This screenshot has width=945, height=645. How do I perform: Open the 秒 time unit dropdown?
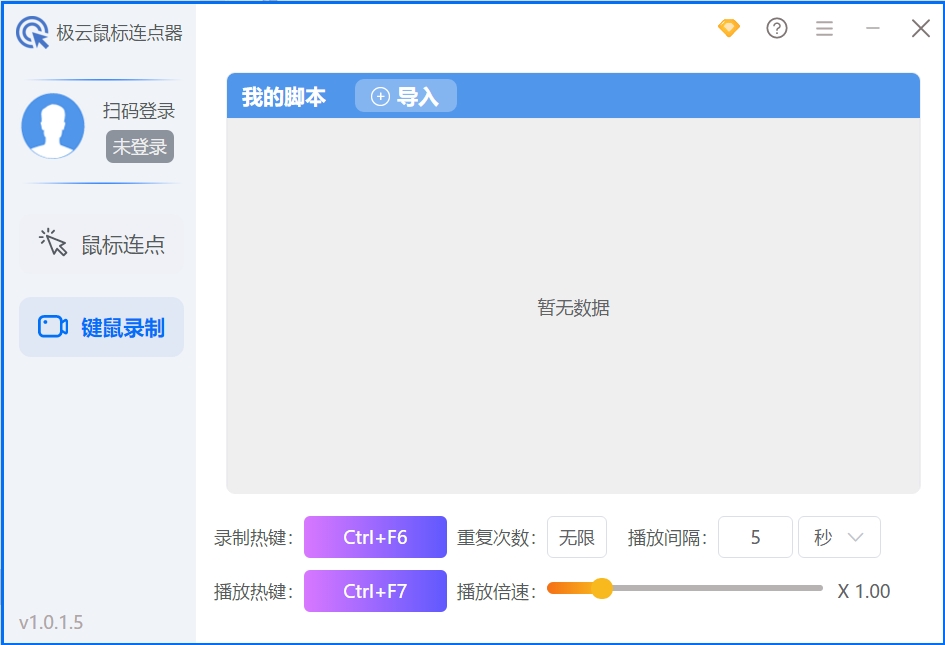point(839,536)
